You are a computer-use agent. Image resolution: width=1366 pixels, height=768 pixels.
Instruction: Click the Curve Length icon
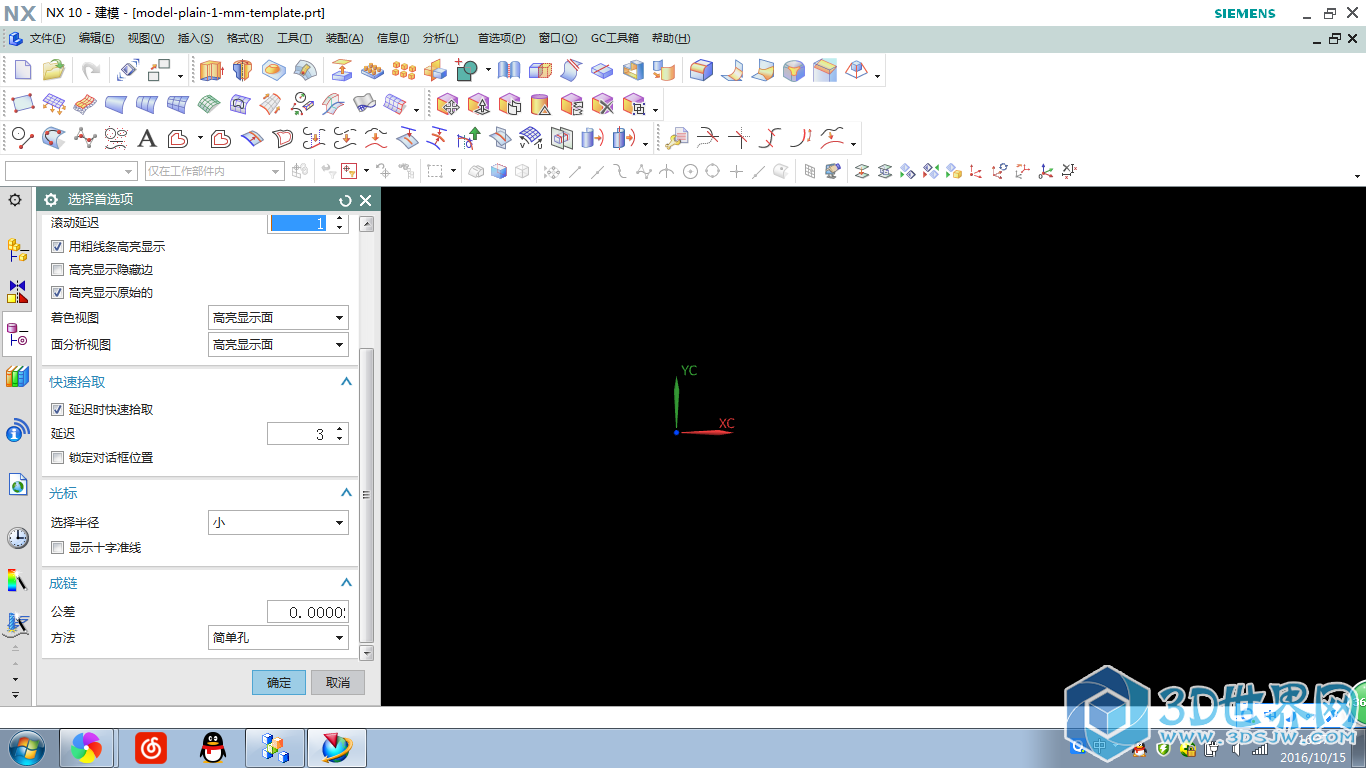[x=801, y=138]
